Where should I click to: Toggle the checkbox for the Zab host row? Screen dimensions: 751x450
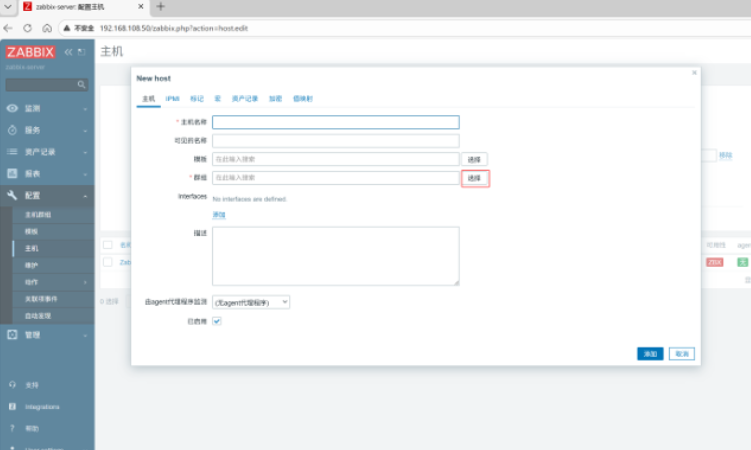click(x=108, y=262)
